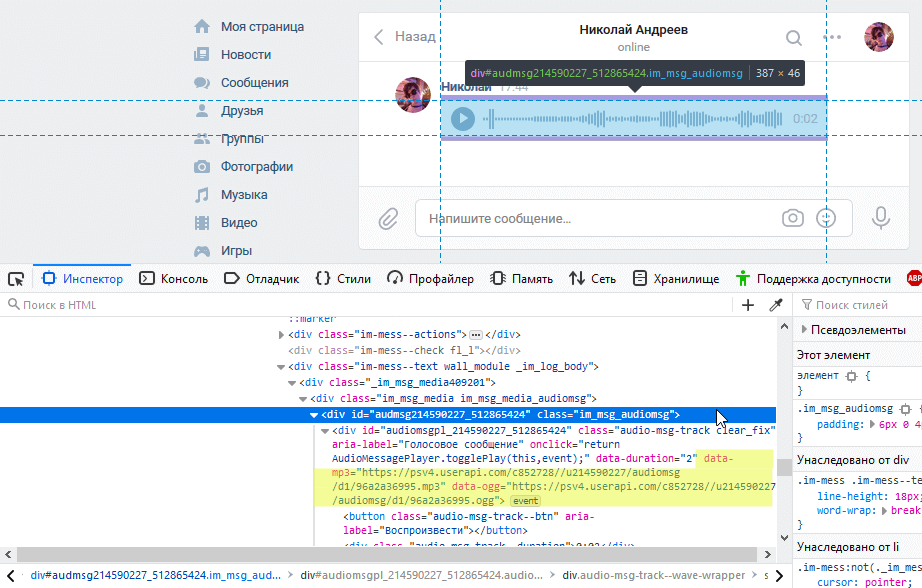This screenshot has width=922, height=588.
Task: Open Видео section
Action: coord(226,223)
